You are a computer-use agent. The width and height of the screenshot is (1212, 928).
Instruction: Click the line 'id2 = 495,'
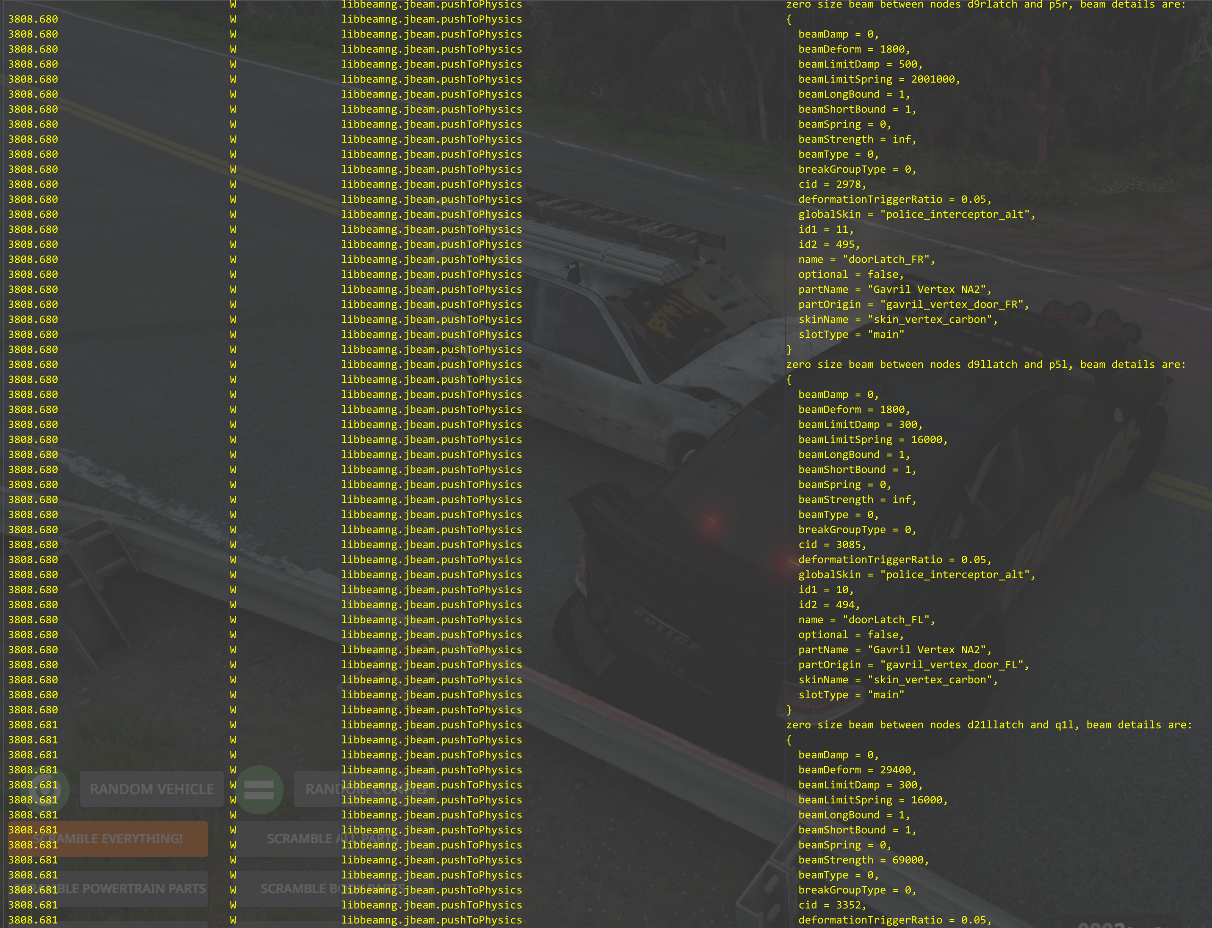pos(829,244)
